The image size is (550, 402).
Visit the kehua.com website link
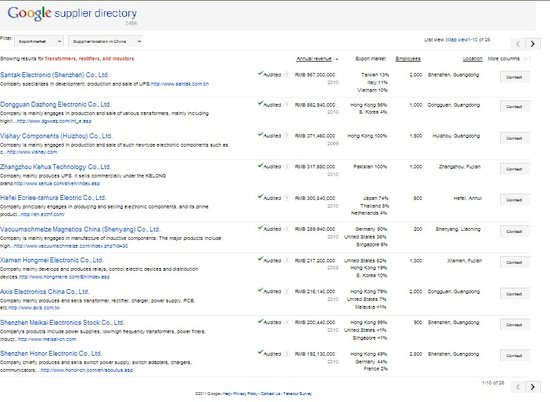tap(57, 183)
